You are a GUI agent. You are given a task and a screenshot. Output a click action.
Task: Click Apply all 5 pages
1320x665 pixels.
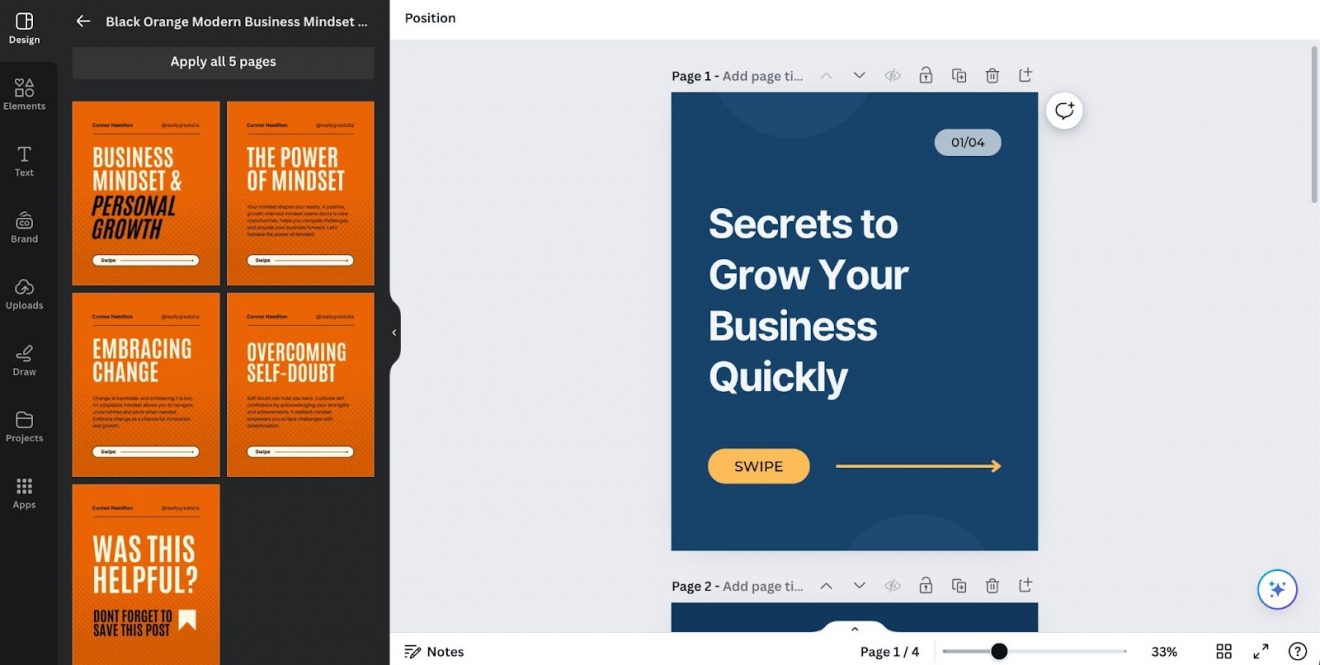[222, 62]
